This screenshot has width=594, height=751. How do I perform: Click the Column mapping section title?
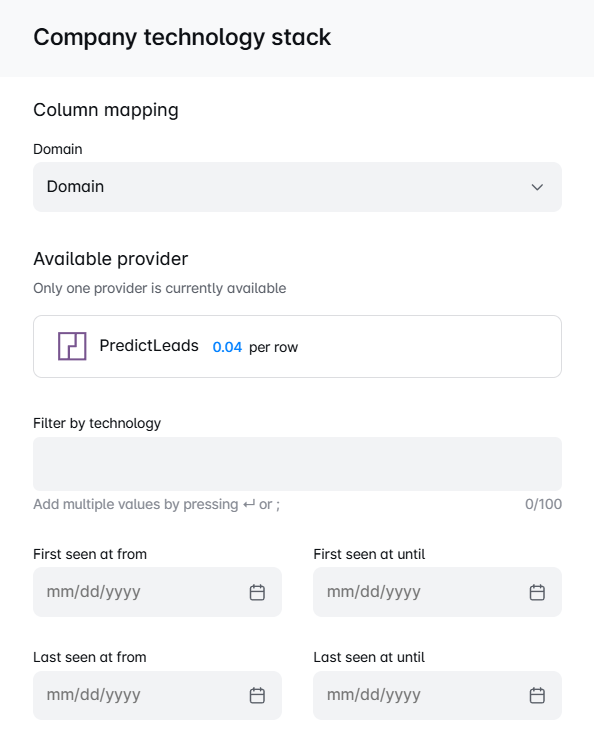coord(106,110)
